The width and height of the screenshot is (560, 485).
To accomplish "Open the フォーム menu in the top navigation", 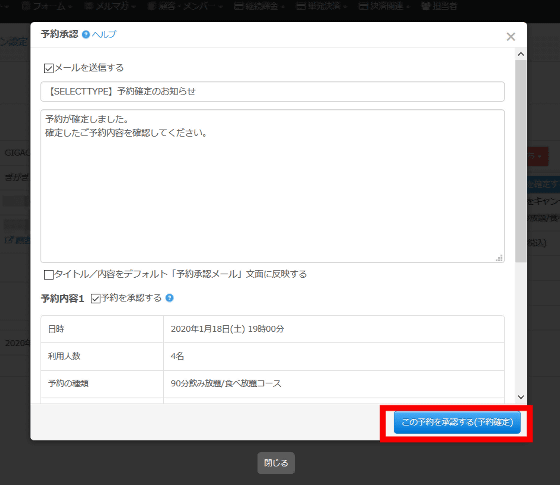I will (x=46, y=6).
